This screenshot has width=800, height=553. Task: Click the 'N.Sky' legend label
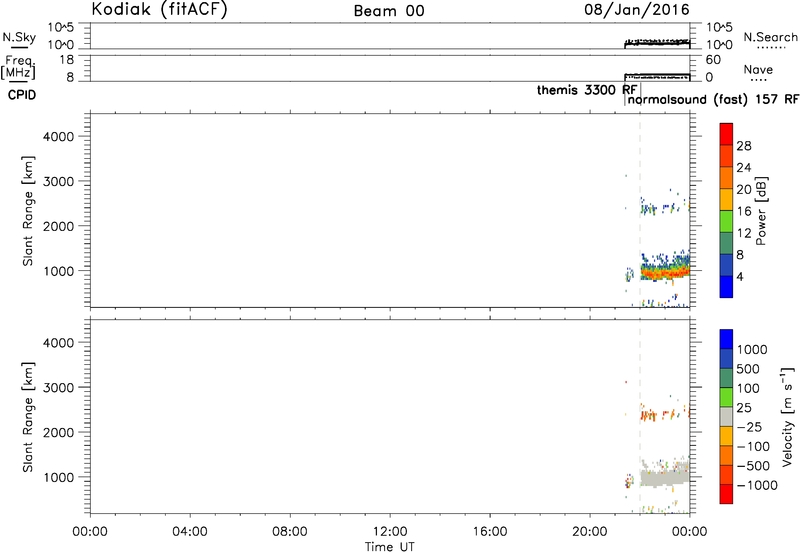coord(19,37)
